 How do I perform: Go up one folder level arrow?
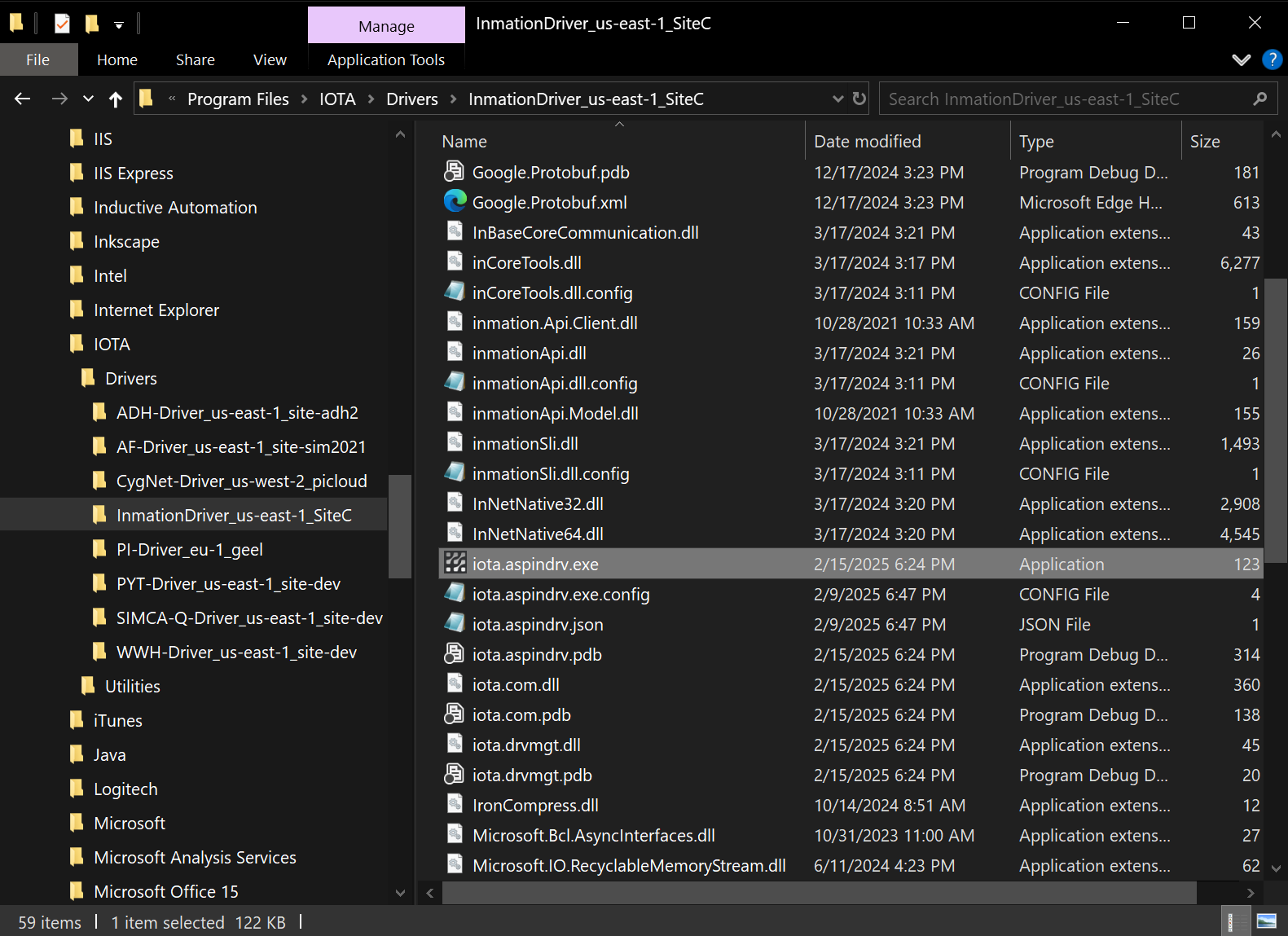(116, 99)
